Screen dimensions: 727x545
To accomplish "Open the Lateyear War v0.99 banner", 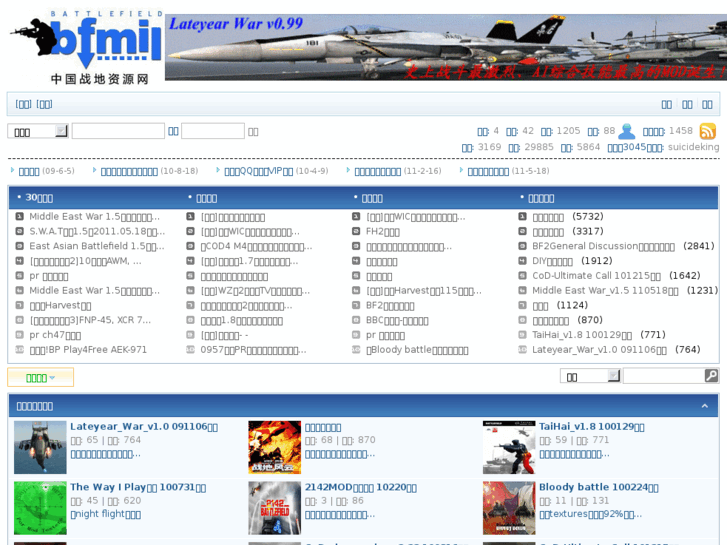I will click(x=446, y=47).
